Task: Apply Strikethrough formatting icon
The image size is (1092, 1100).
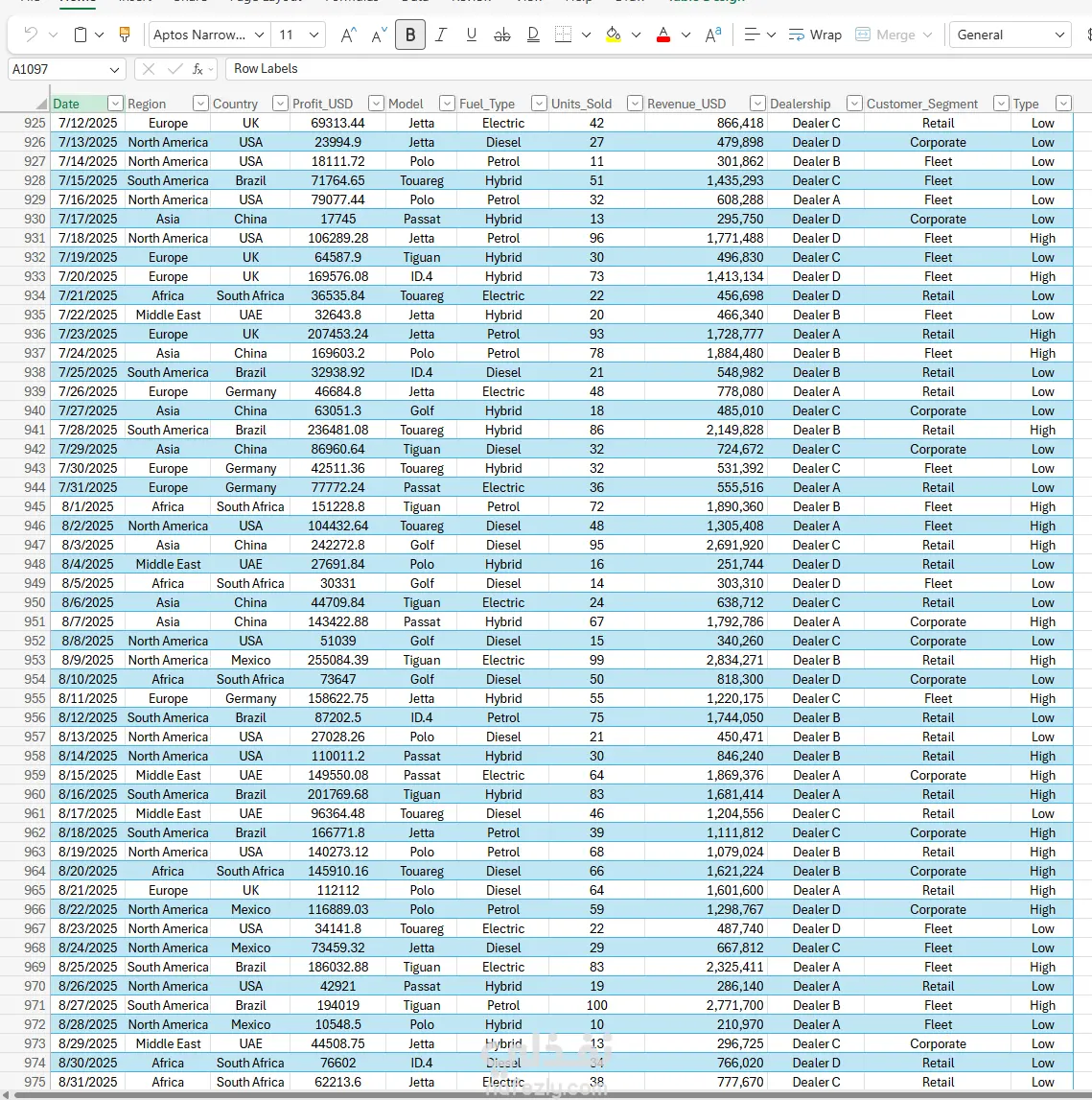Action: 502,35
